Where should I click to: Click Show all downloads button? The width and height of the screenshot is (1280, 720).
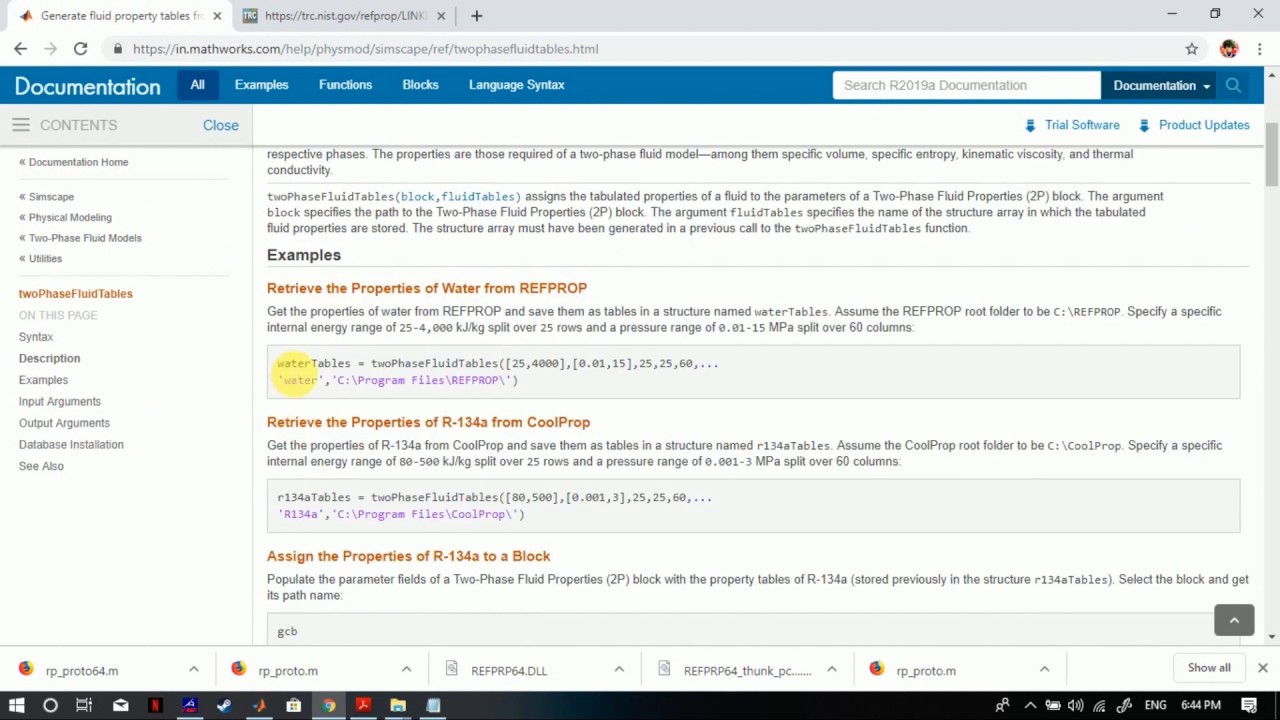coord(1209,667)
